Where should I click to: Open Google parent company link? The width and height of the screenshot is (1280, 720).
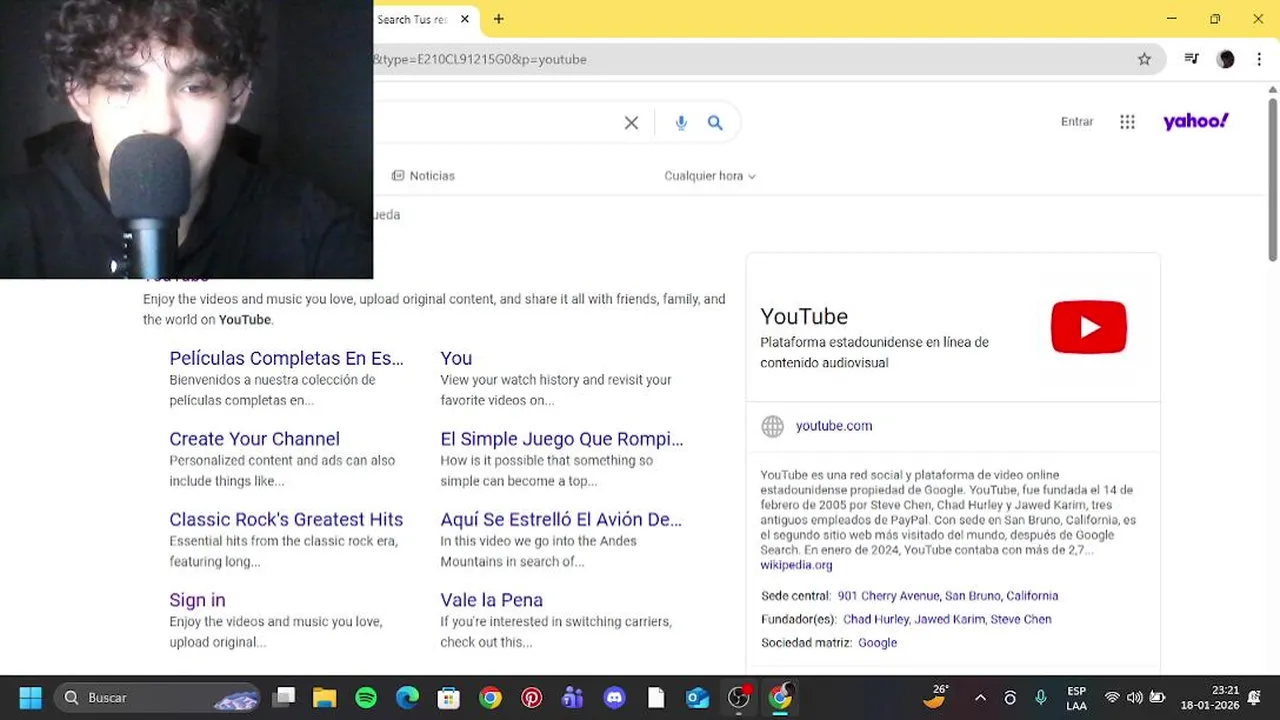pyautogui.click(x=877, y=643)
